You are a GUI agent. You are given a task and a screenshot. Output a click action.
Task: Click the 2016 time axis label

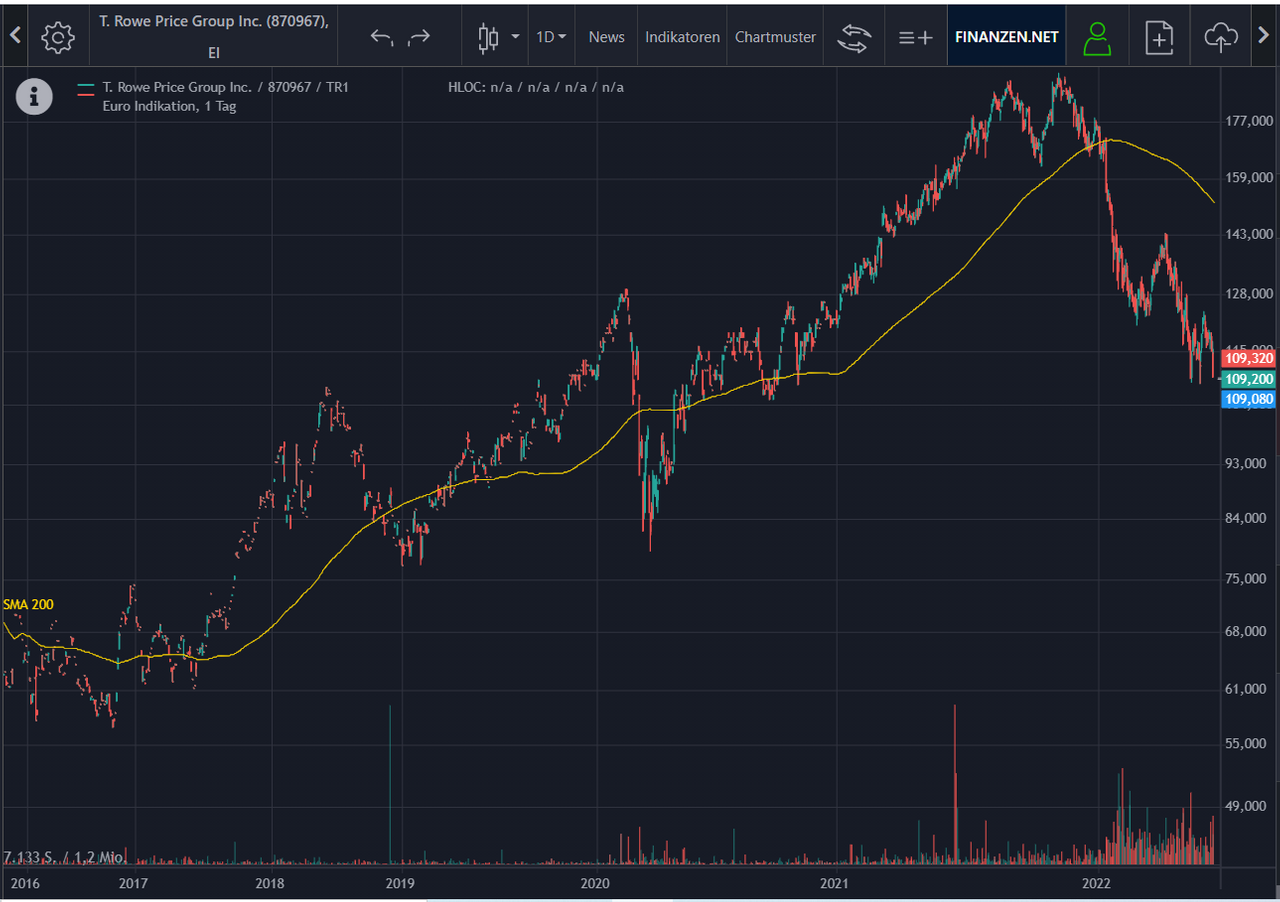(x=25, y=883)
